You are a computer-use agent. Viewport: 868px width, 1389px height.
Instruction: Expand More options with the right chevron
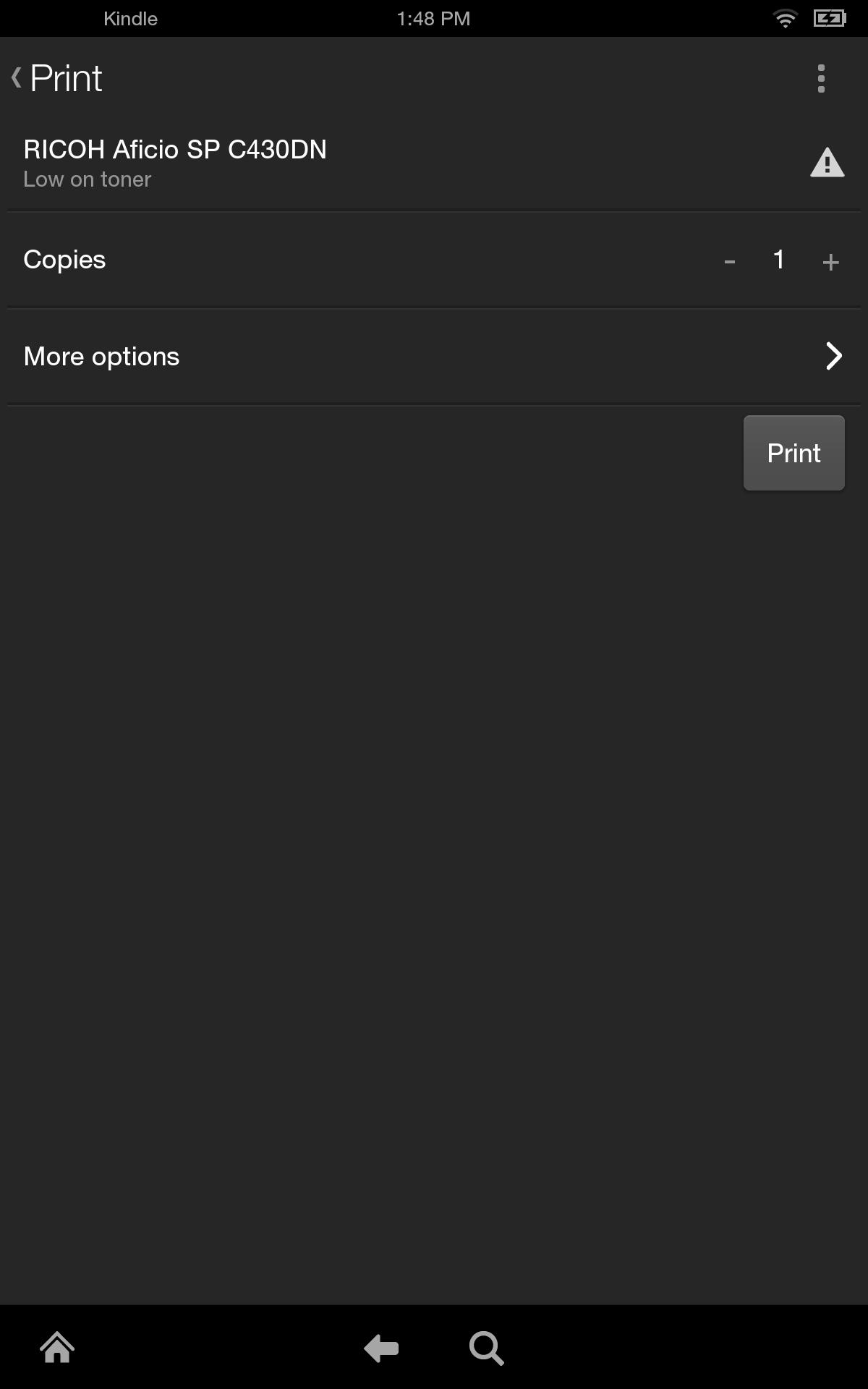click(x=833, y=356)
